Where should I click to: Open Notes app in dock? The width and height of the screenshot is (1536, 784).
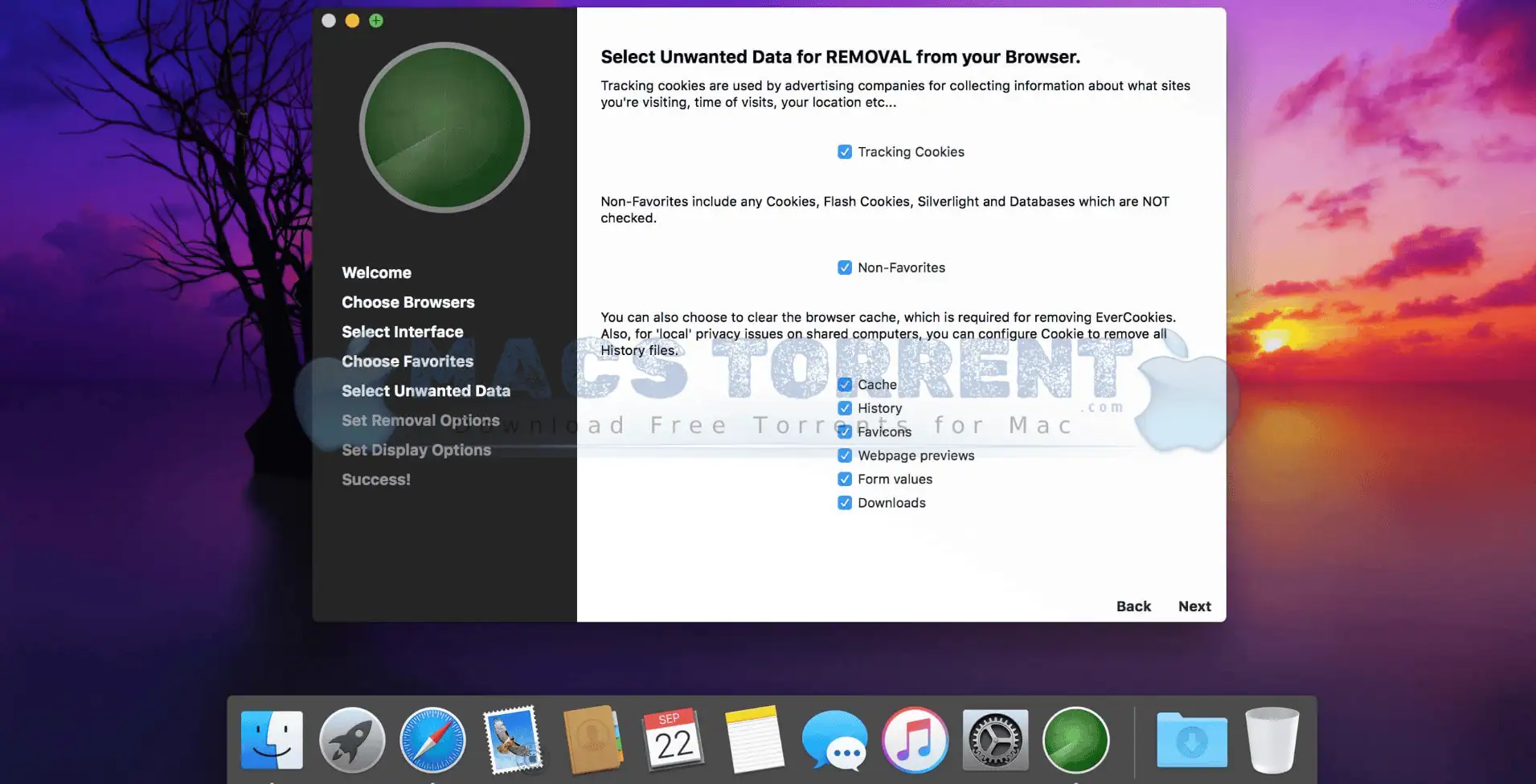tap(754, 740)
